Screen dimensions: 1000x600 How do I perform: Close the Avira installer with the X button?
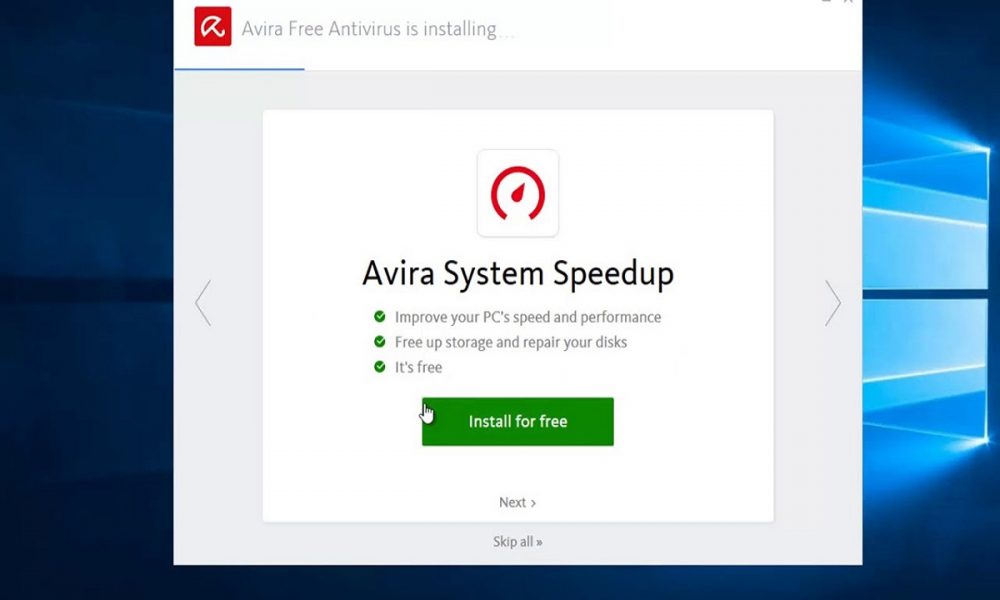click(848, 3)
